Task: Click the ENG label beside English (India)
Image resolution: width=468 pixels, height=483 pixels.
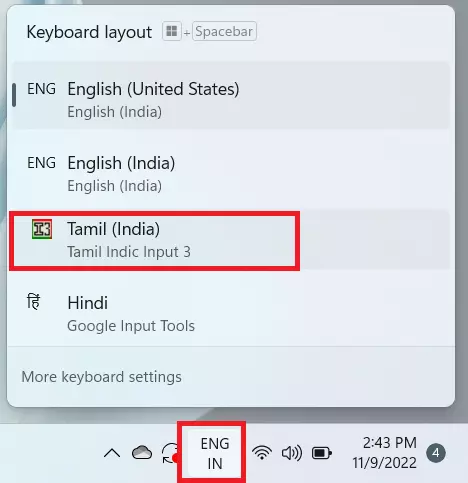Action: pyautogui.click(x=42, y=163)
